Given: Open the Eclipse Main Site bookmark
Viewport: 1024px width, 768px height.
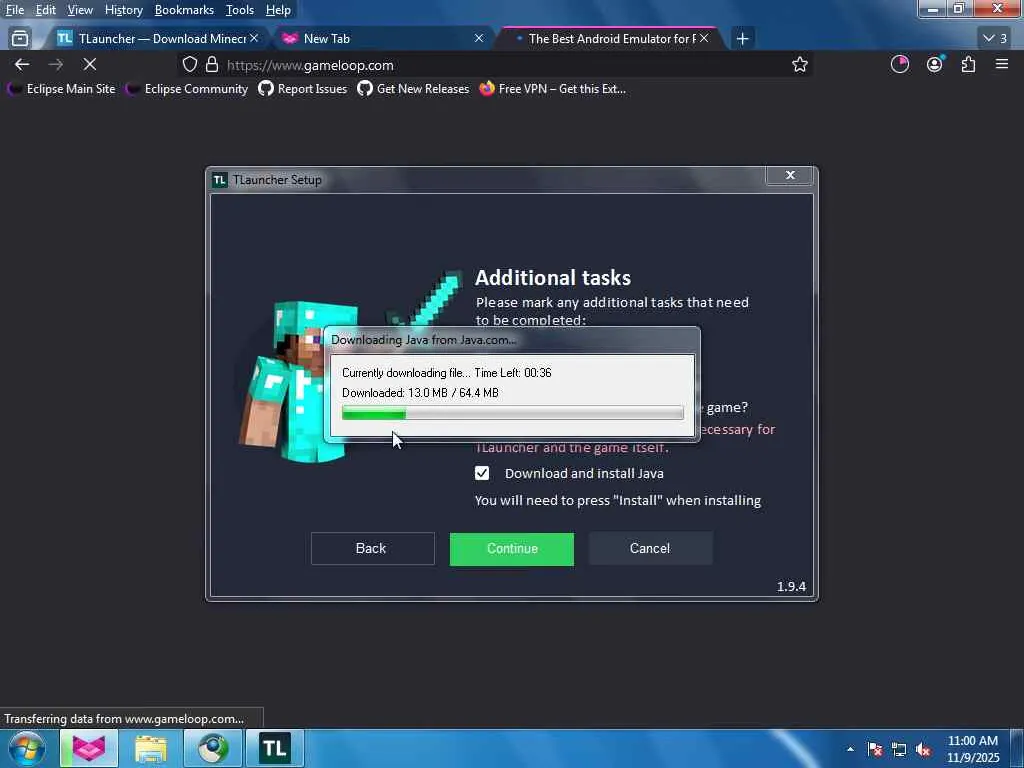Looking at the screenshot, I should pos(61,89).
